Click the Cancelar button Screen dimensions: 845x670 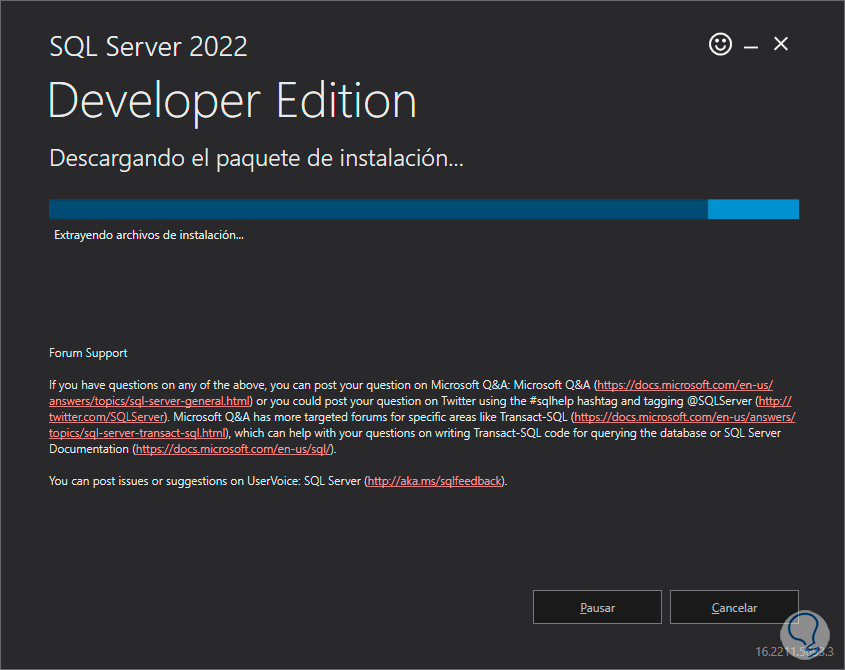click(734, 607)
